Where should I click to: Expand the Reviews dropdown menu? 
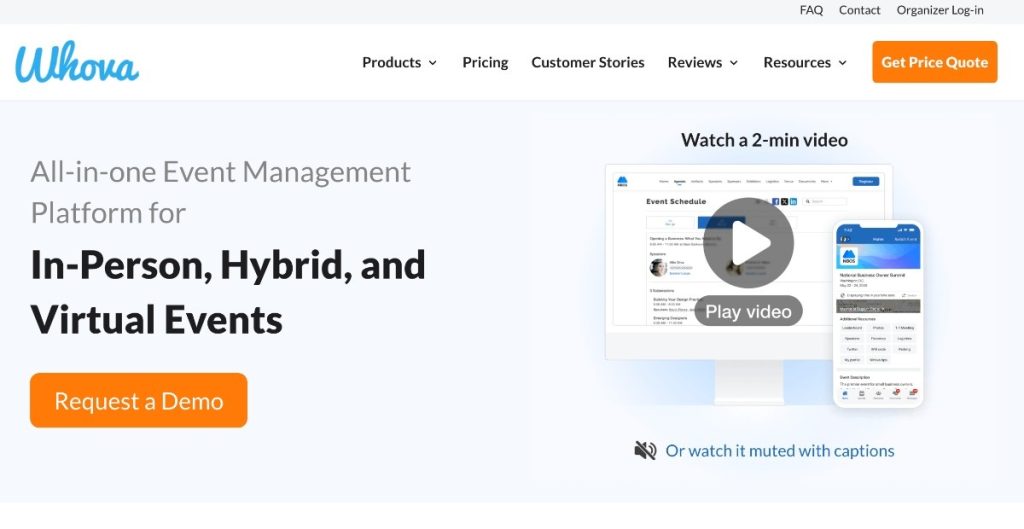[x=703, y=63]
